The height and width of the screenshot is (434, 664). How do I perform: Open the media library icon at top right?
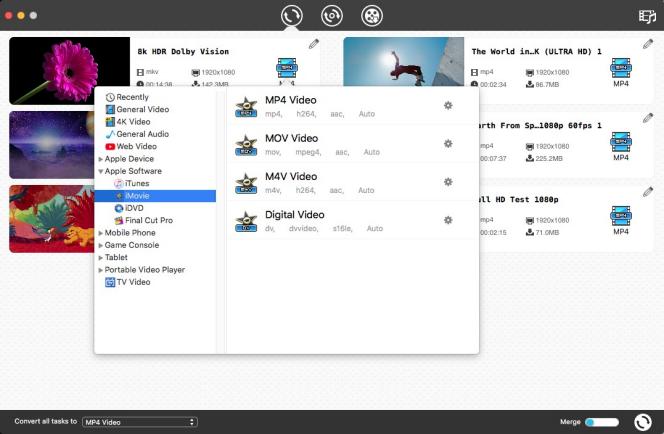pyautogui.click(x=647, y=16)
